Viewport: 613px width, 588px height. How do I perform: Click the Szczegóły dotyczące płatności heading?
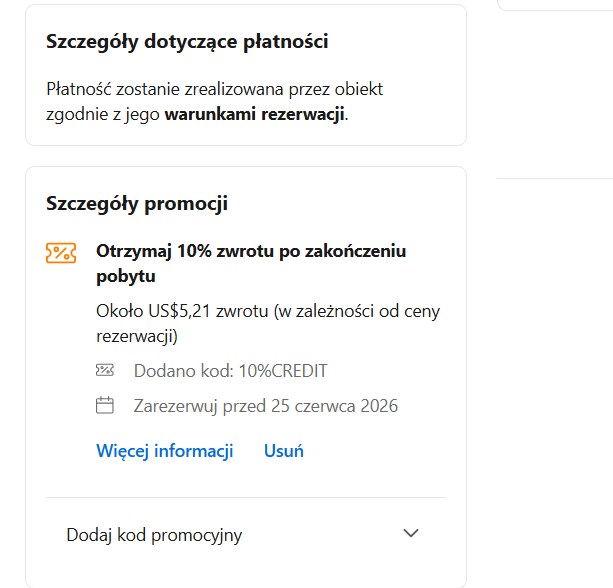pos(187,42)
